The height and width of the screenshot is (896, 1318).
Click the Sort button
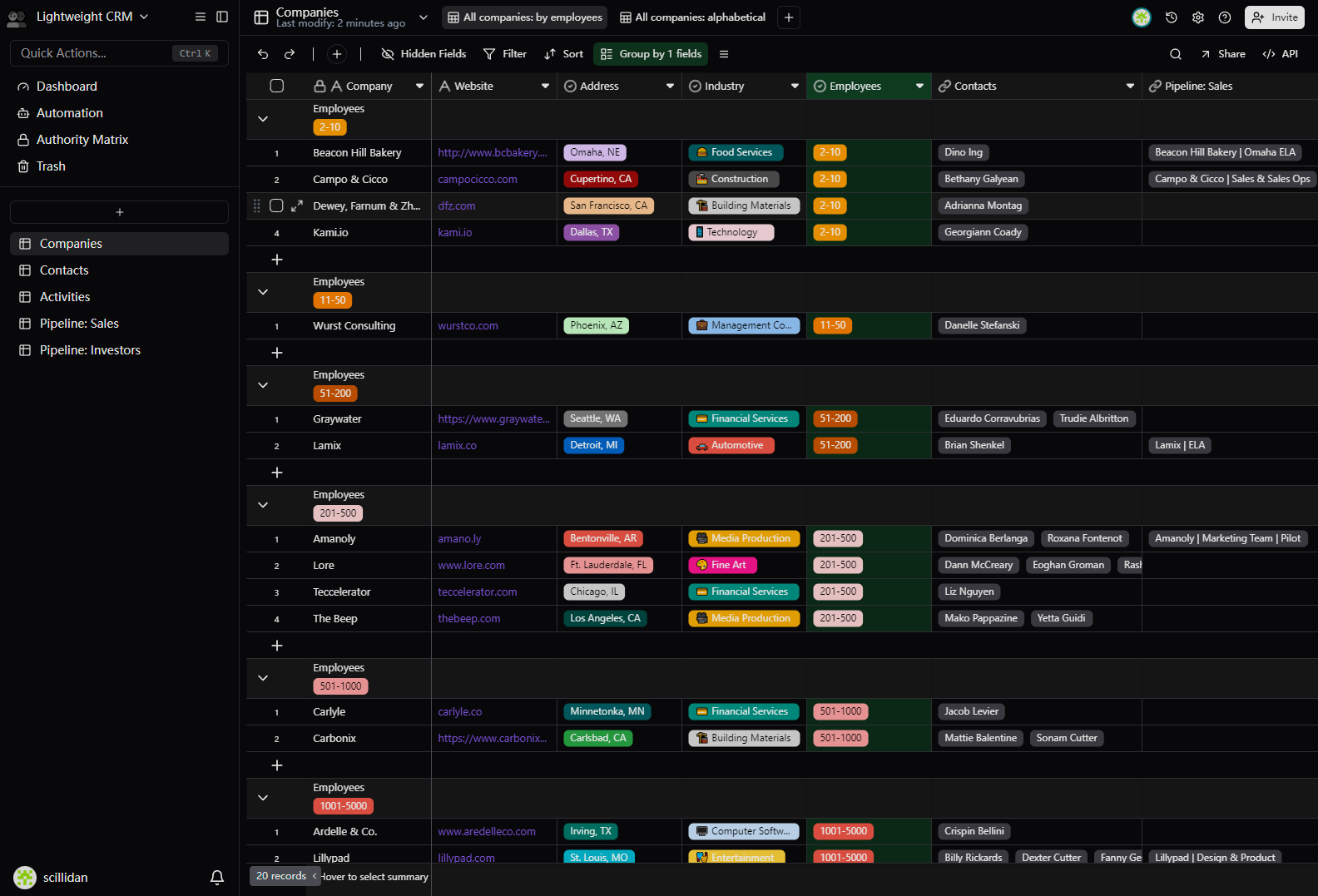coord(563,54)
